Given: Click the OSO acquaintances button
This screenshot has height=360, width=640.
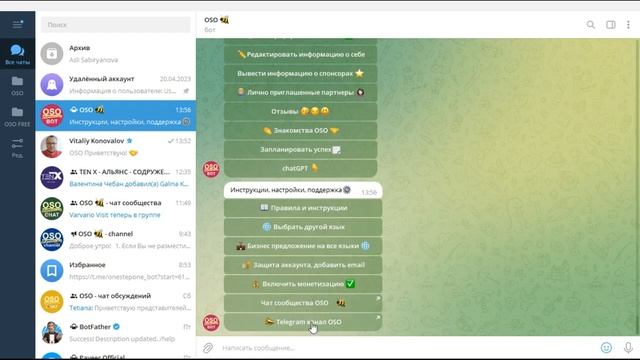Looking at the screenshot, I should 300,131.
